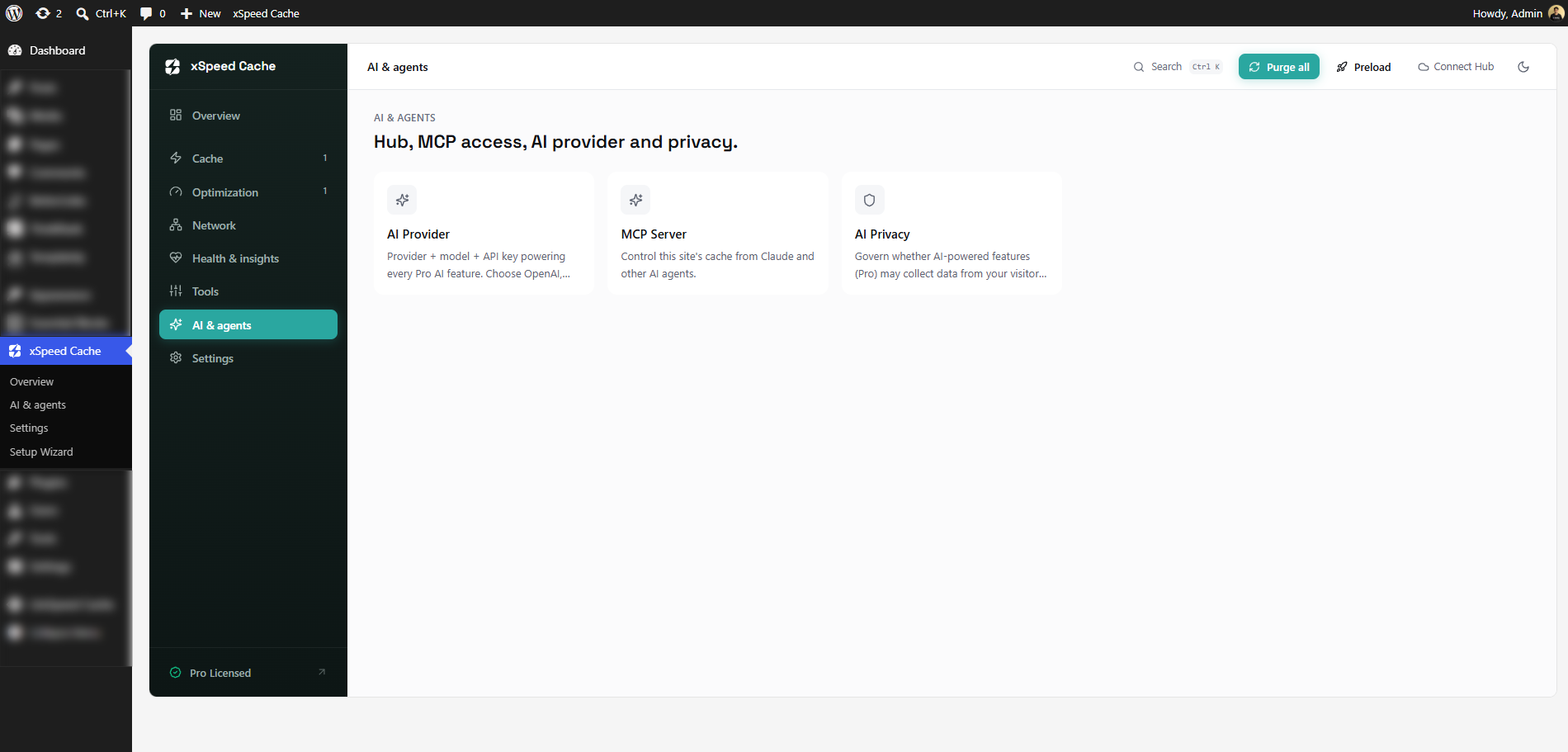Click xSpeed Cache icon in WordPress menu
The width and height of the screenshot is (1568, 752).
click(x=15, y=351)
